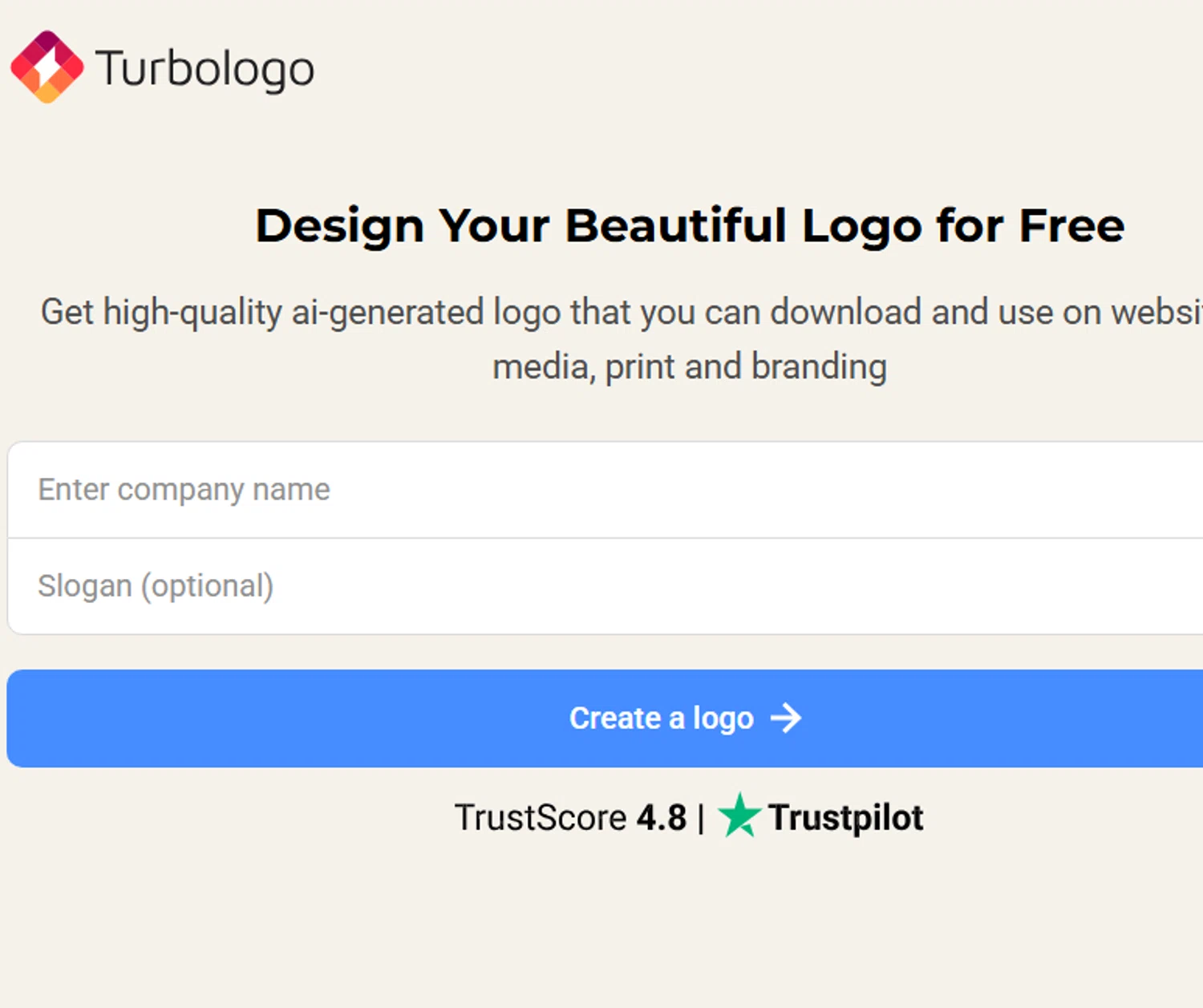
Task: Focus the Enter company name field
Action: click(x=606, y=489)
